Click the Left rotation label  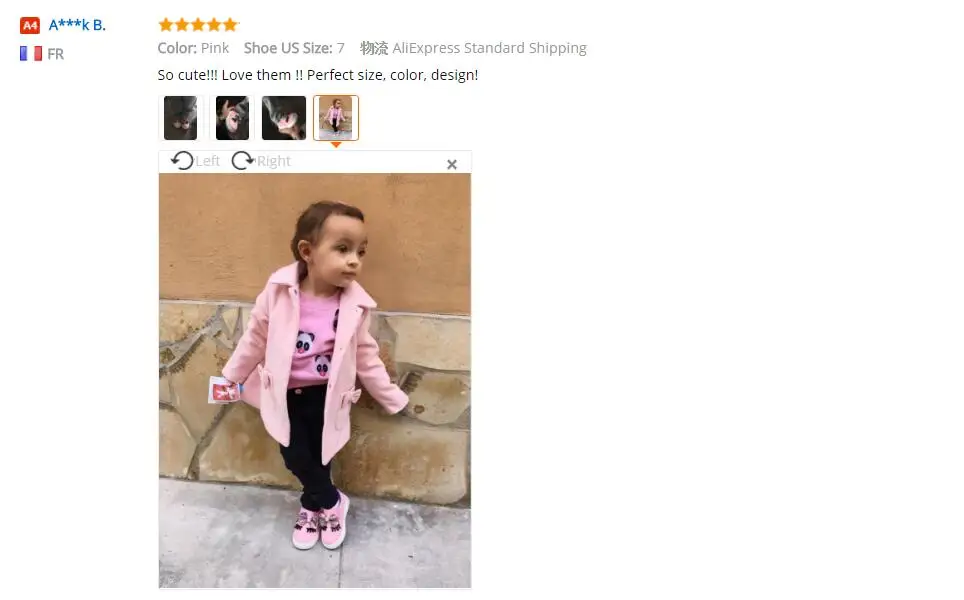click(x=208, y=161)
